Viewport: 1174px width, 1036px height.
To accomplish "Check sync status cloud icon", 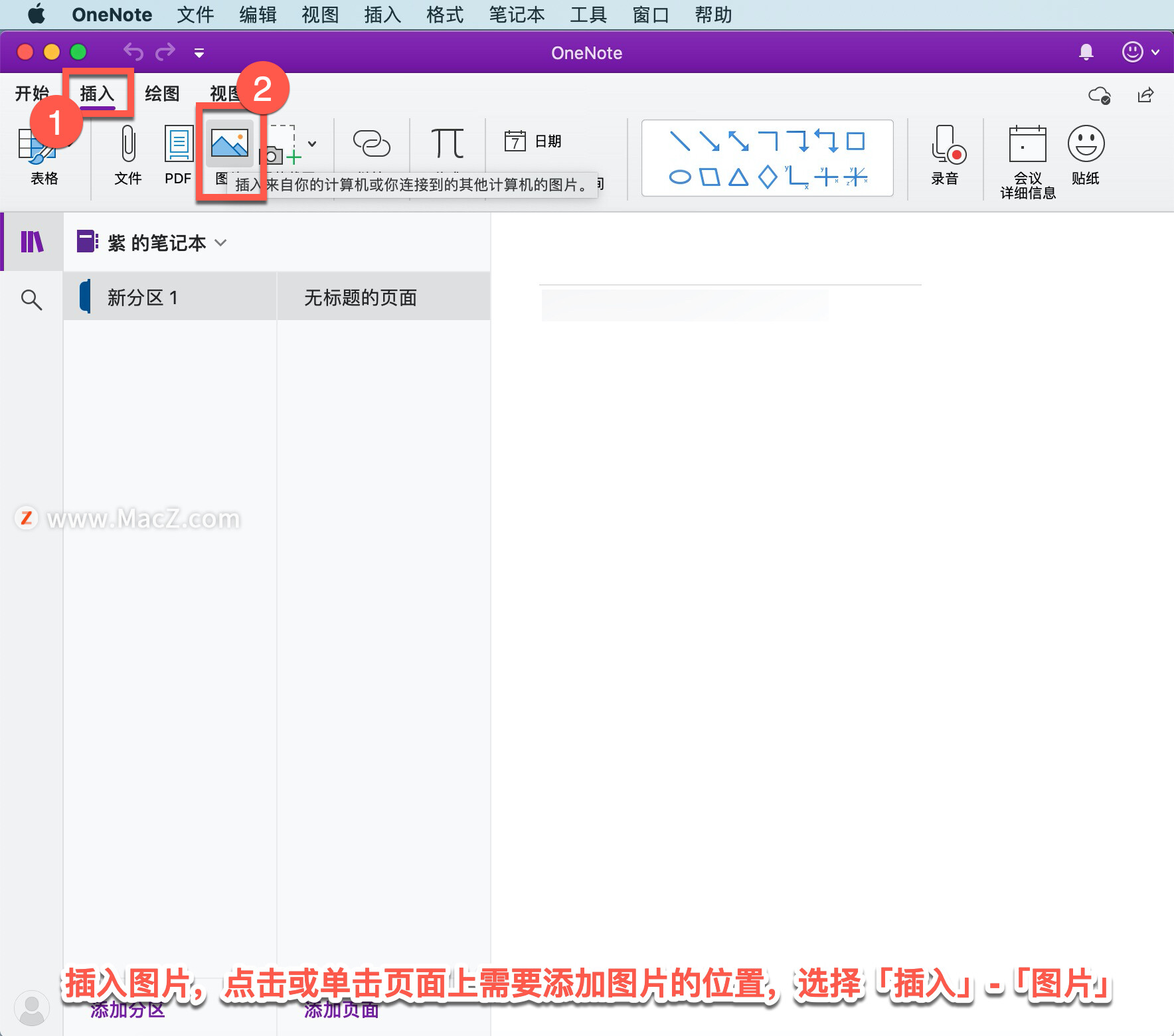I will coord(1100,95).
